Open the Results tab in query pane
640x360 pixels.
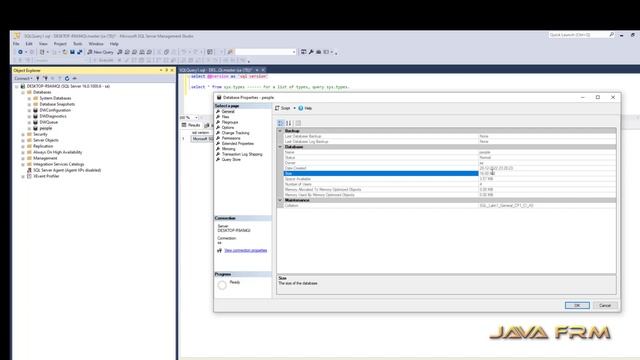pyautogui.click(x=191, y=125)
